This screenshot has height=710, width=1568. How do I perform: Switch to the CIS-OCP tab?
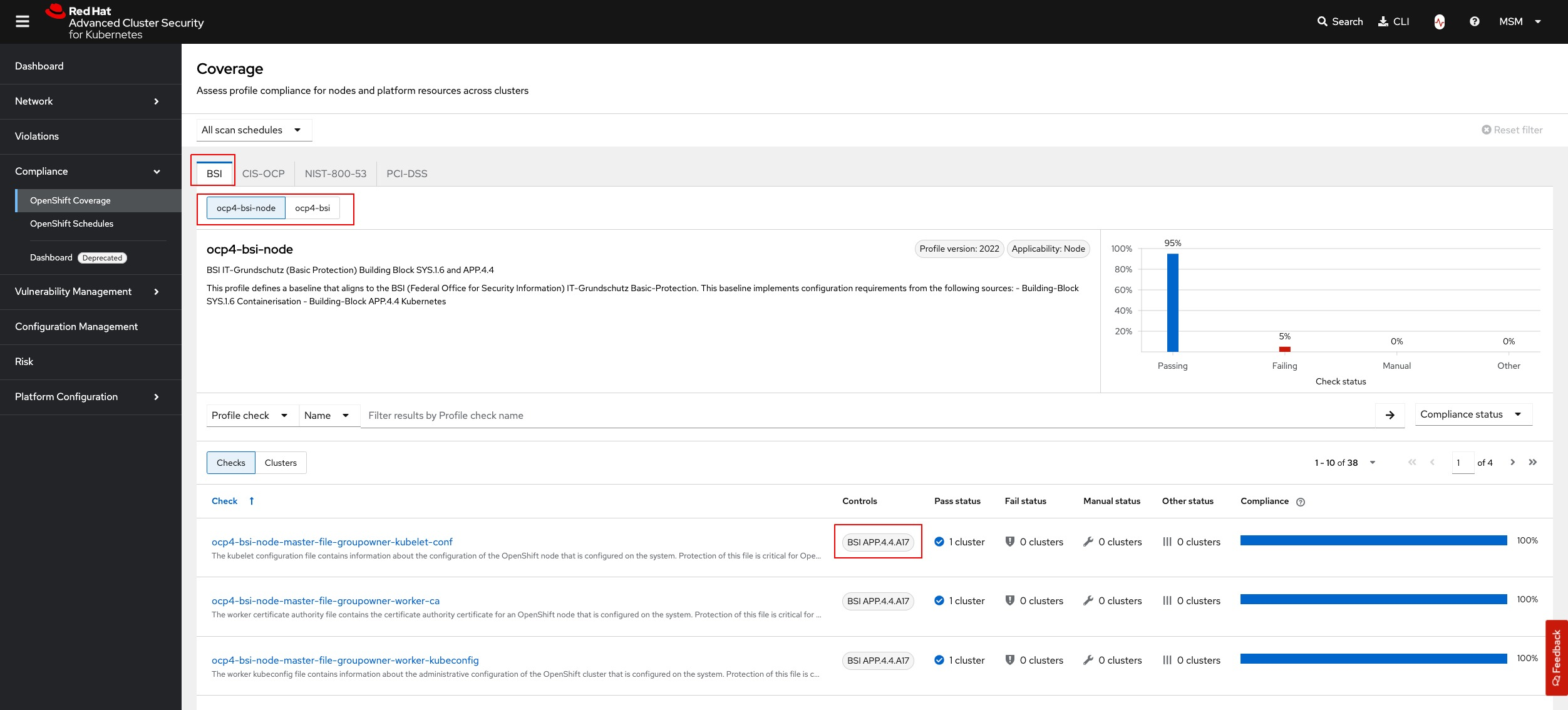[263, 173]
